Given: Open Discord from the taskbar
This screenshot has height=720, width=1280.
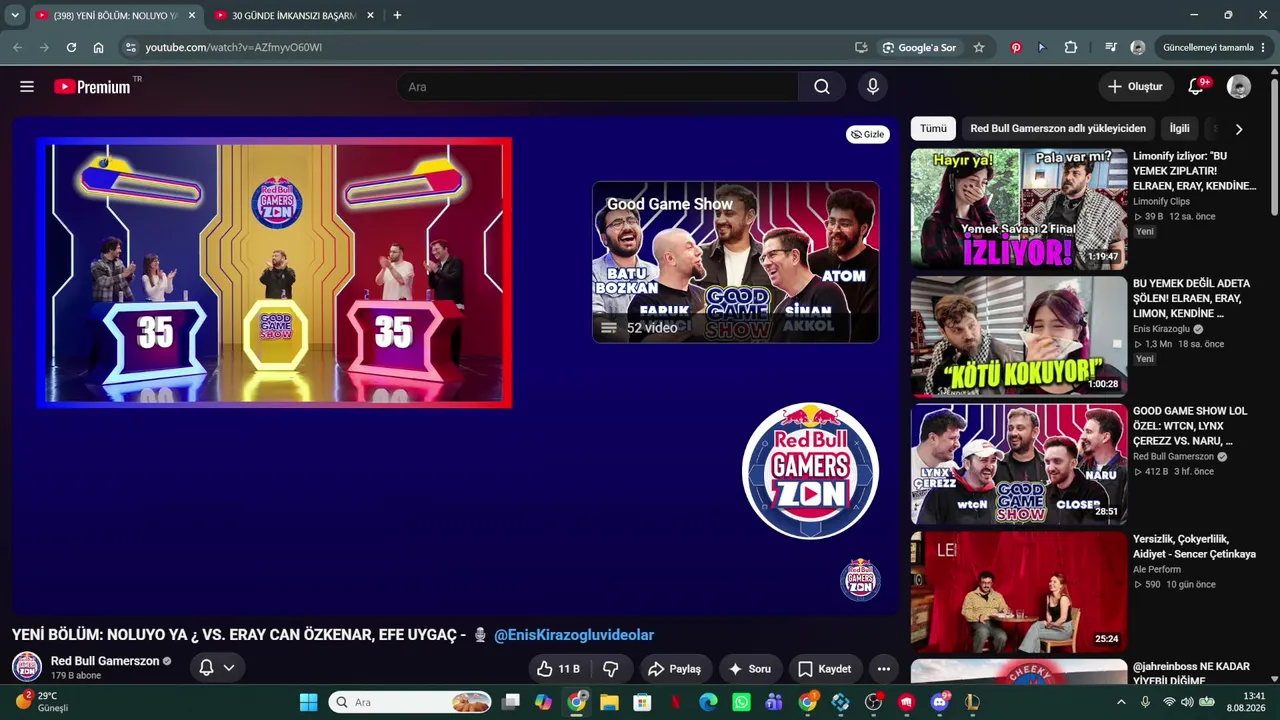Looking at the screenshot, I should [x=939, y=702].
